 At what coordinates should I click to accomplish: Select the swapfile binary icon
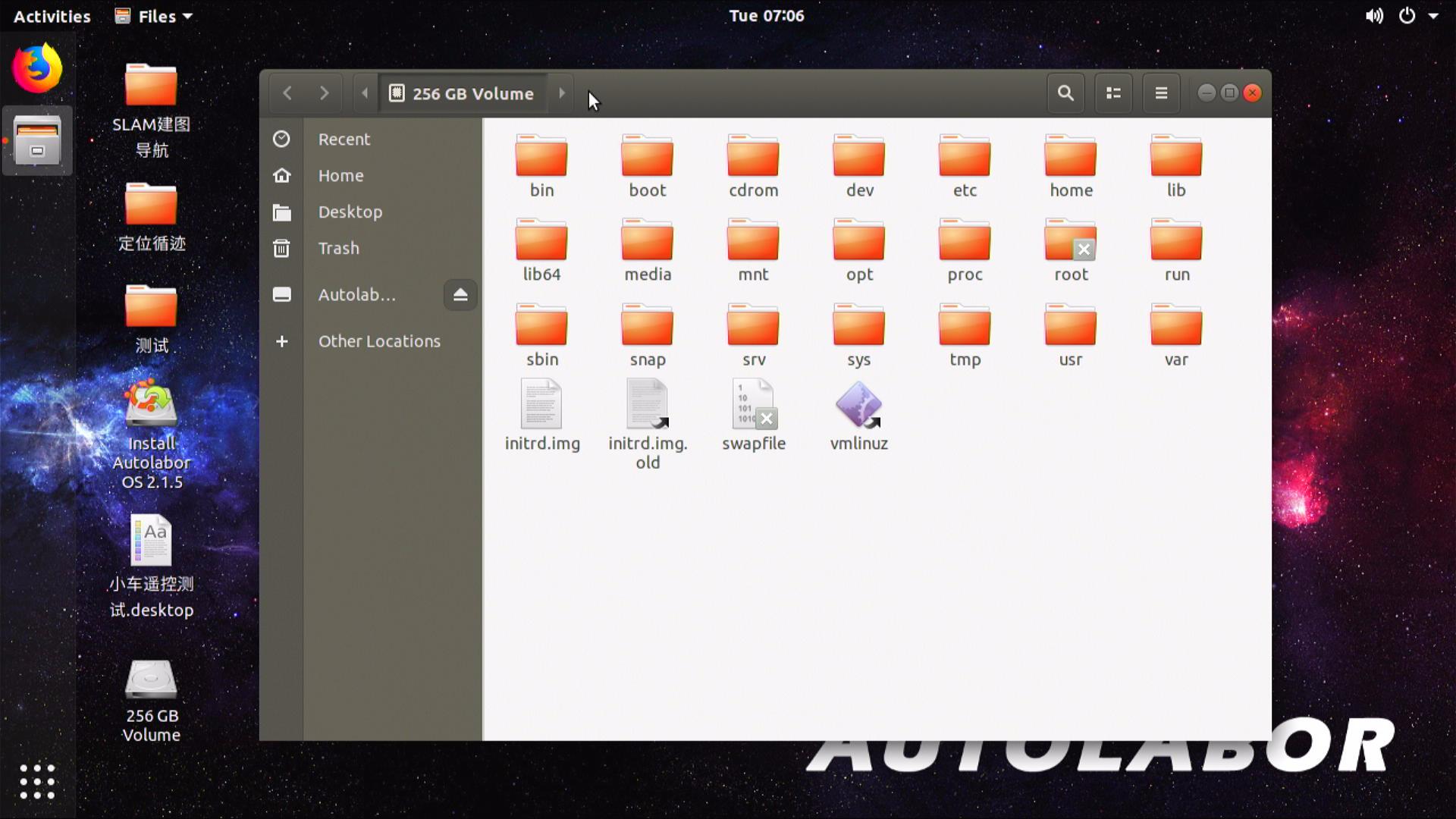[753, 406]
